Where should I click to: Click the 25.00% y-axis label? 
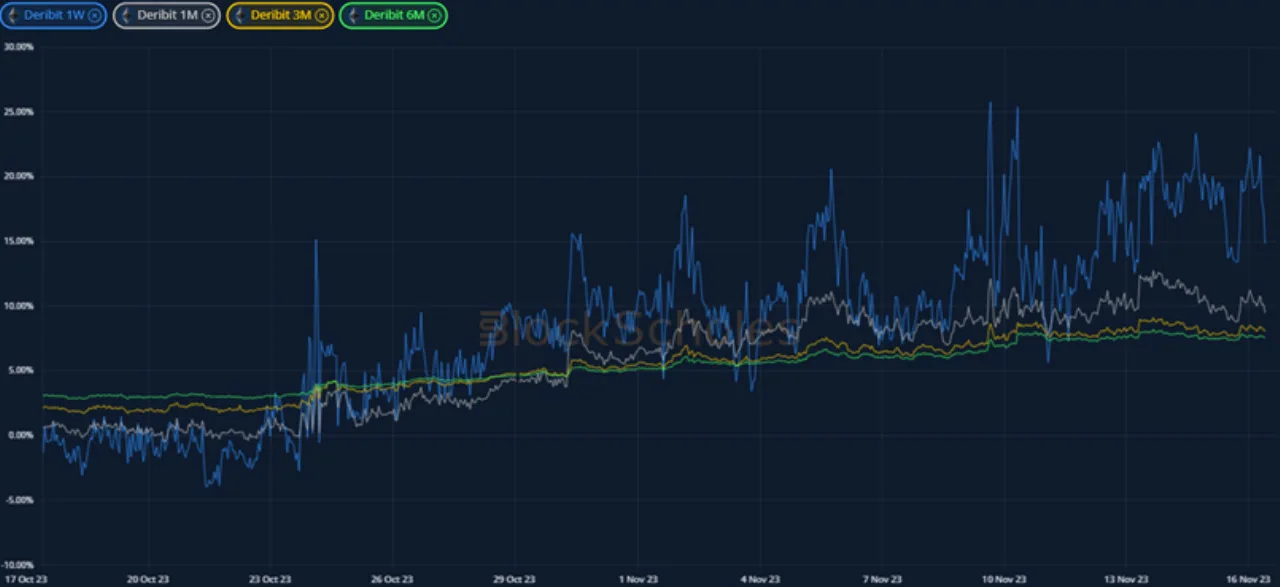[18, 112]
